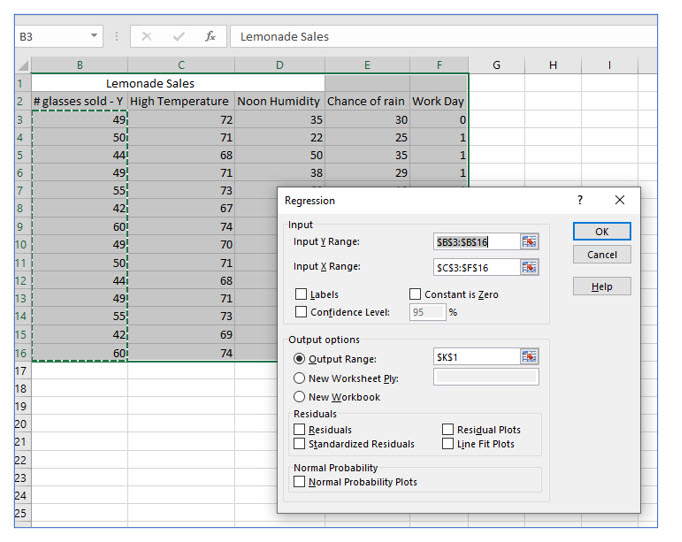682x542 pixels.
Task: Click the '# glasses sold - Y' header cell
Action: pos(80,101)
